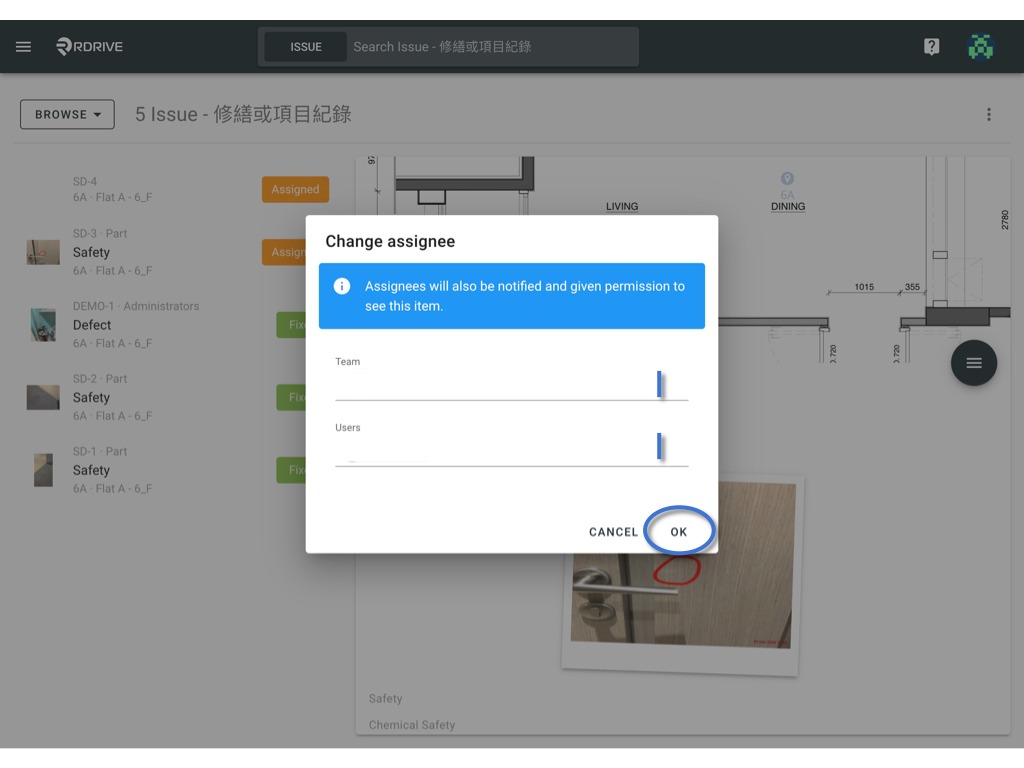Click the floating round menu button
The image size is (1024, 768).
coord(973,363)
